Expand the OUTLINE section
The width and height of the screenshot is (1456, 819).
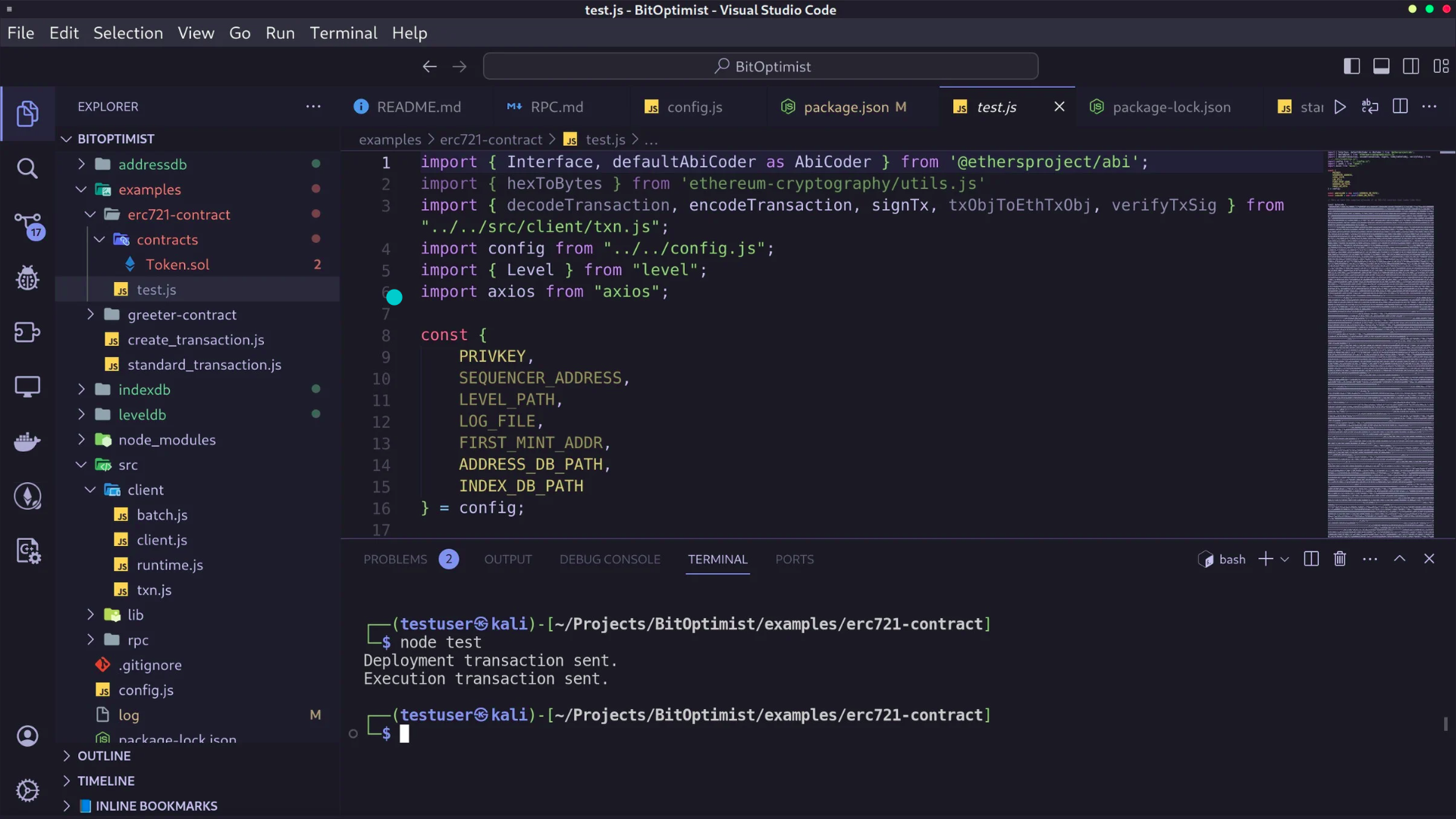[104, 756]
